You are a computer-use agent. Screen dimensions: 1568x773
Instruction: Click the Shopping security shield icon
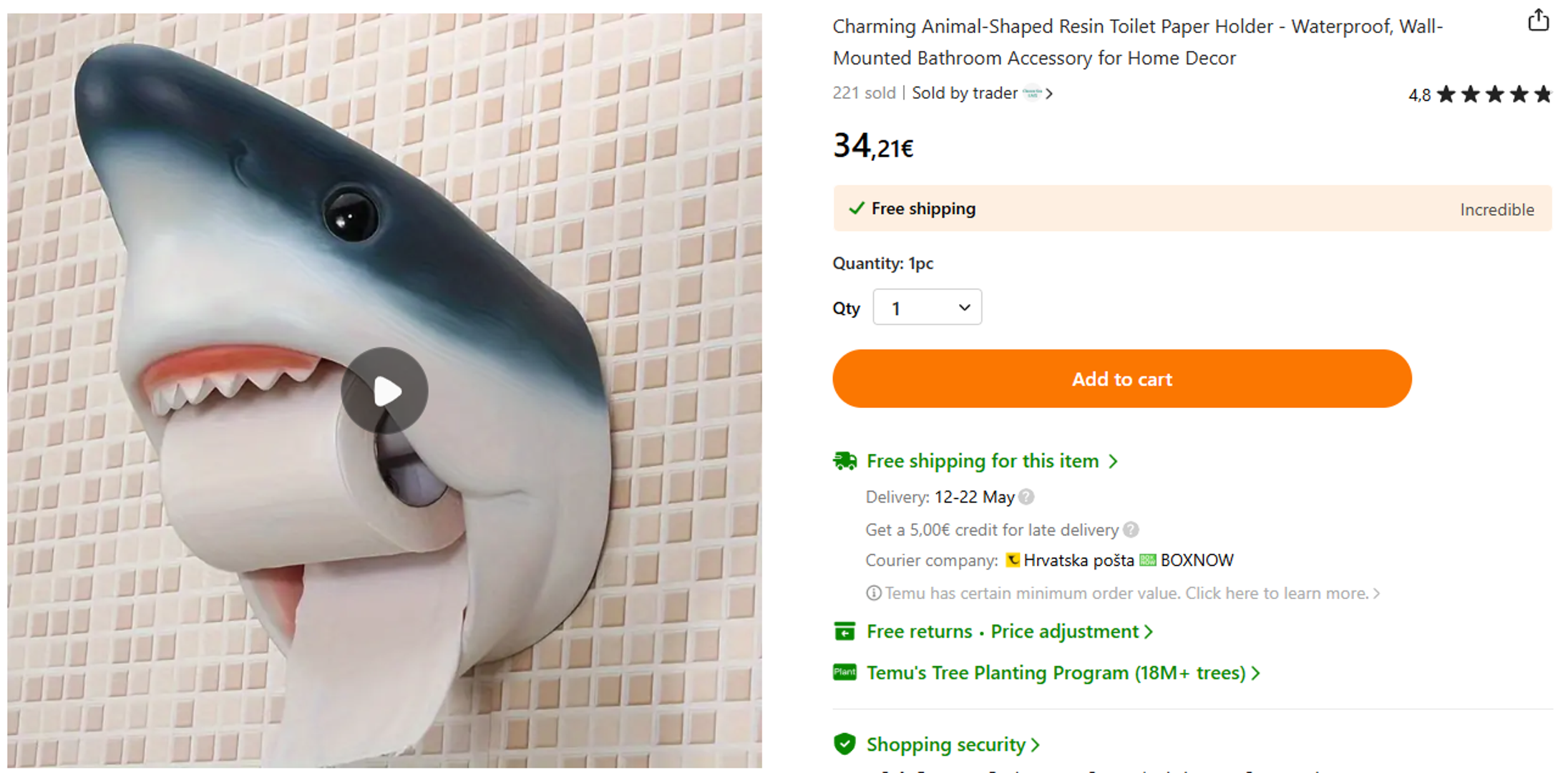click(844, 744)
